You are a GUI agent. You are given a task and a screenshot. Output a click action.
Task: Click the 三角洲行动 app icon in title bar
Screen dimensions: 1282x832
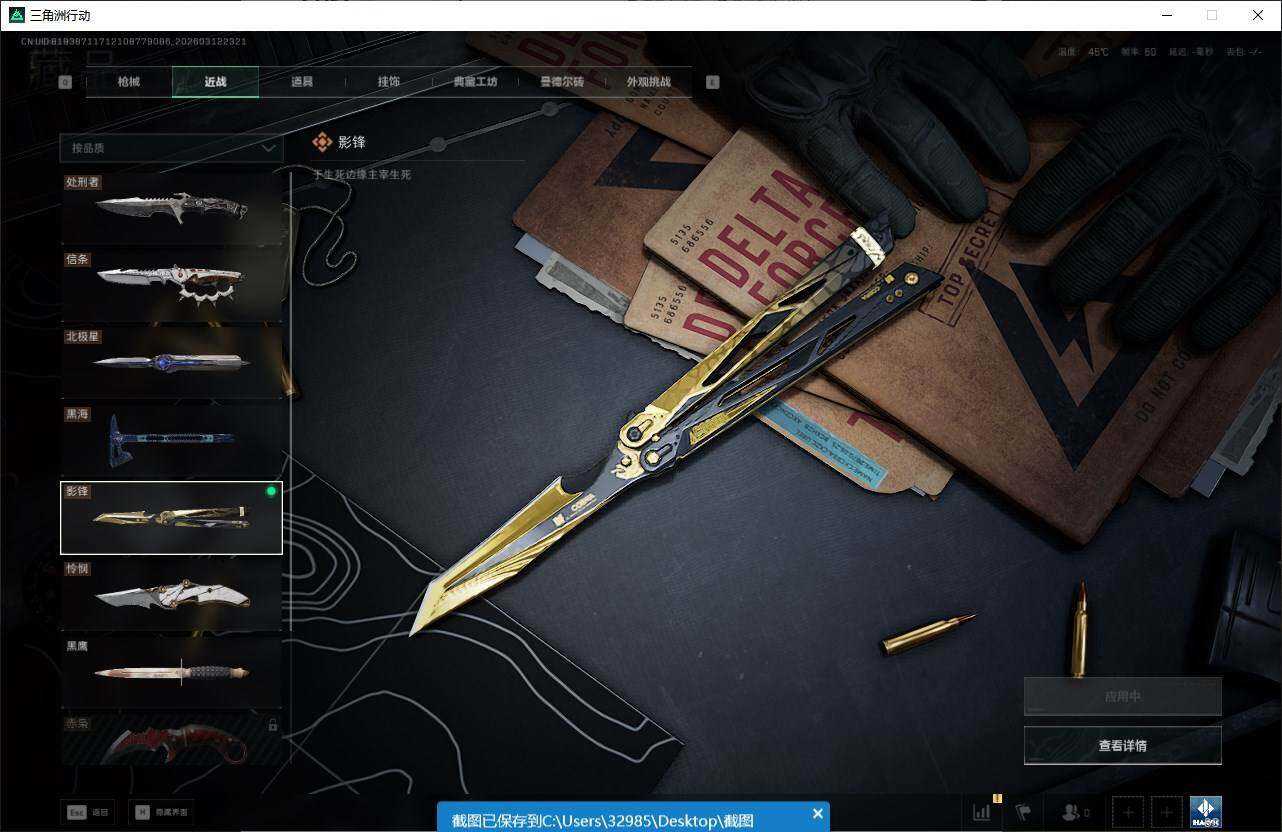17,15
